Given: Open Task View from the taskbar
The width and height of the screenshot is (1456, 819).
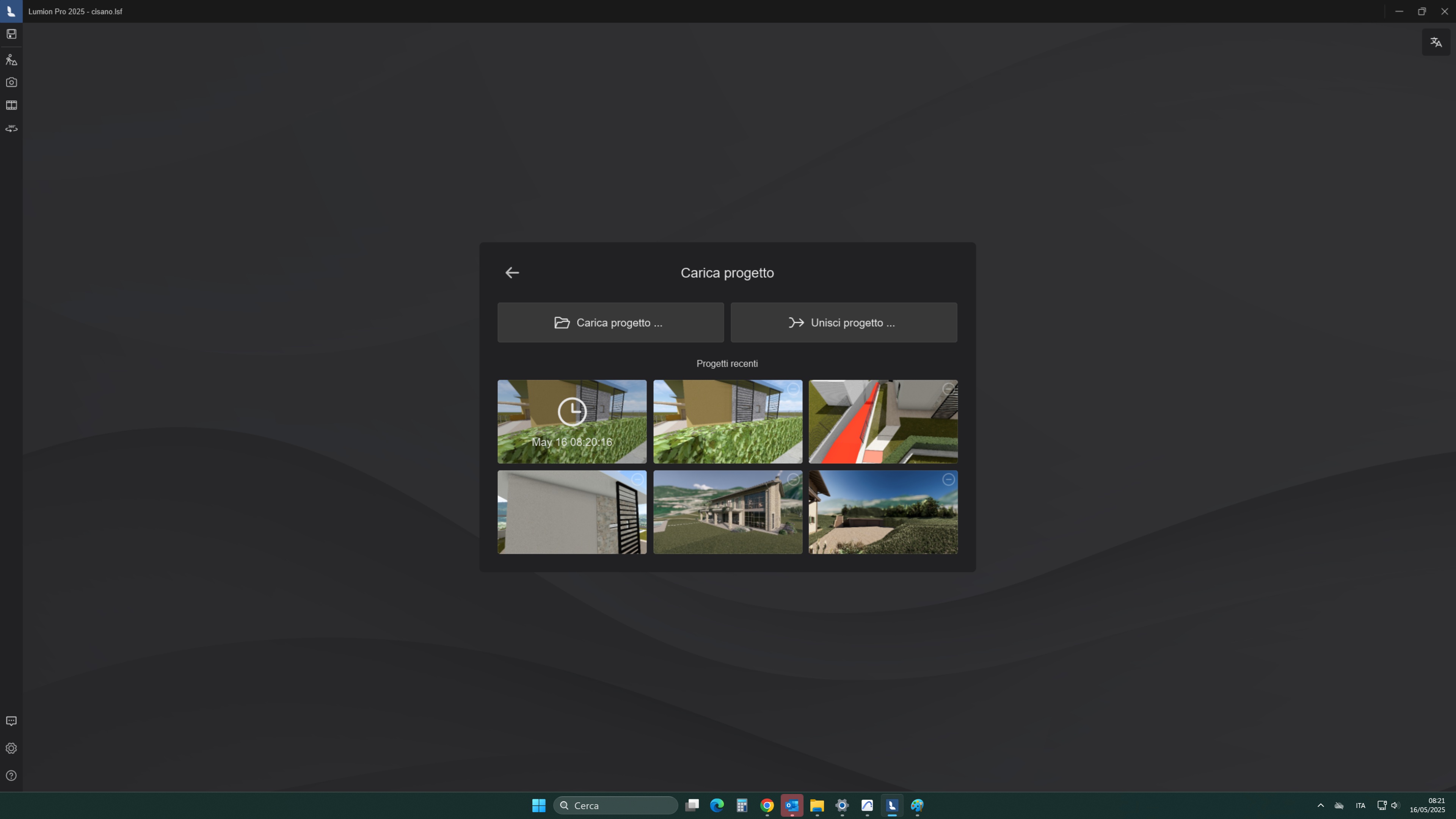Looking at the screenshot, I should pyautogui.click(x=692, y=805).
